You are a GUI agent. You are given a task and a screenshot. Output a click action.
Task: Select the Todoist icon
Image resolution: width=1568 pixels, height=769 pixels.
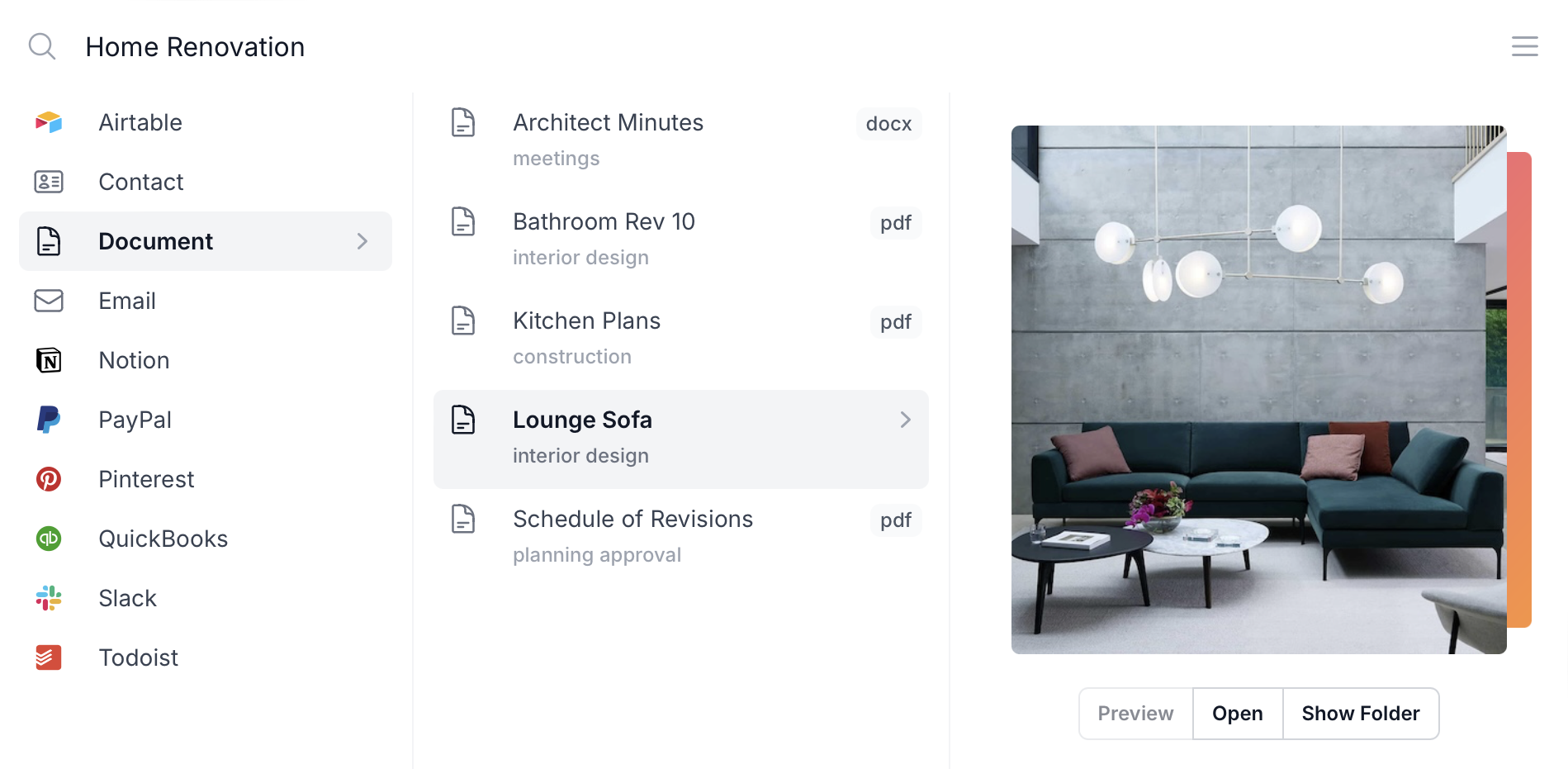click(x=49, y=657)
